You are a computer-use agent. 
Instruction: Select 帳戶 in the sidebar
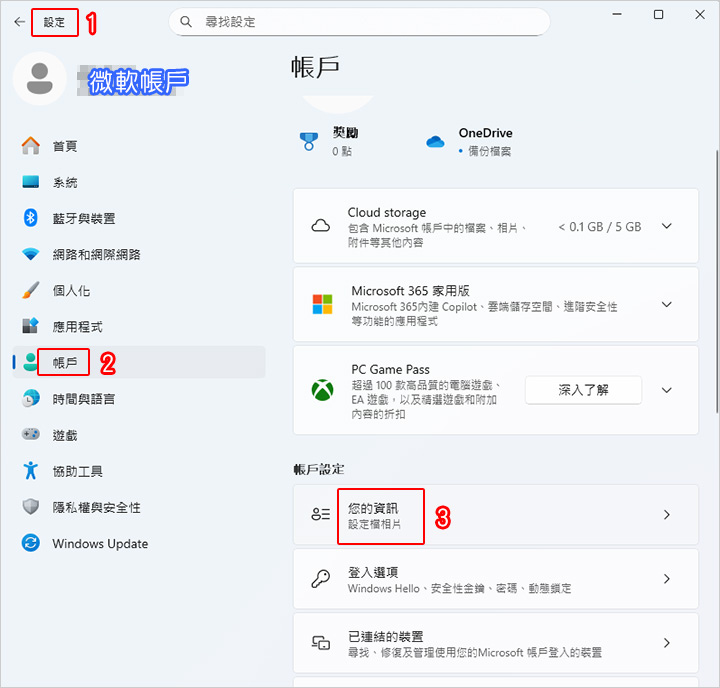[x=139, y=362]
